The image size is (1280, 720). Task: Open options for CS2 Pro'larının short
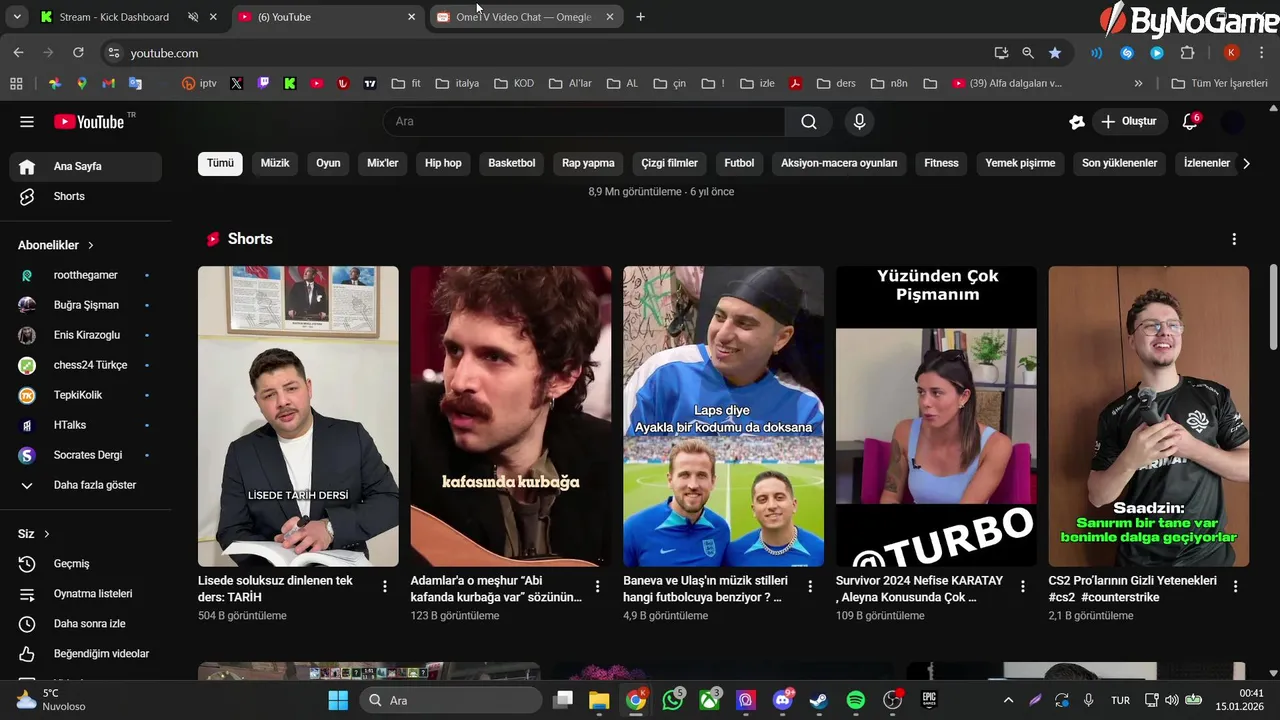[1236, 587]
